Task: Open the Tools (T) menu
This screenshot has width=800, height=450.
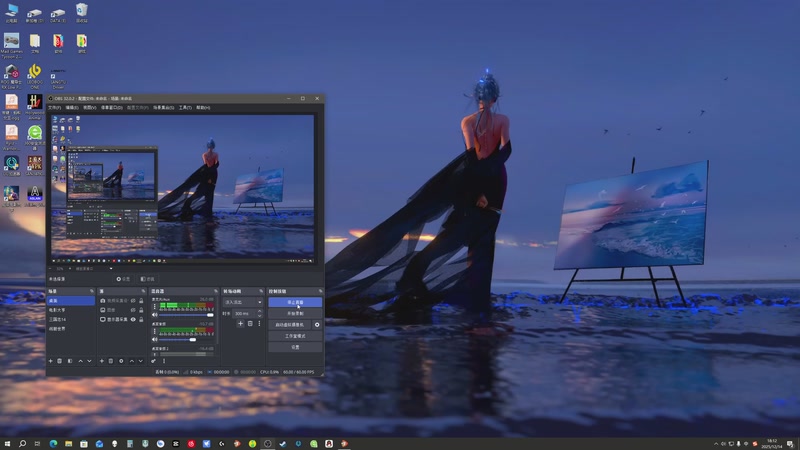Action: click(x=185, y=108)
